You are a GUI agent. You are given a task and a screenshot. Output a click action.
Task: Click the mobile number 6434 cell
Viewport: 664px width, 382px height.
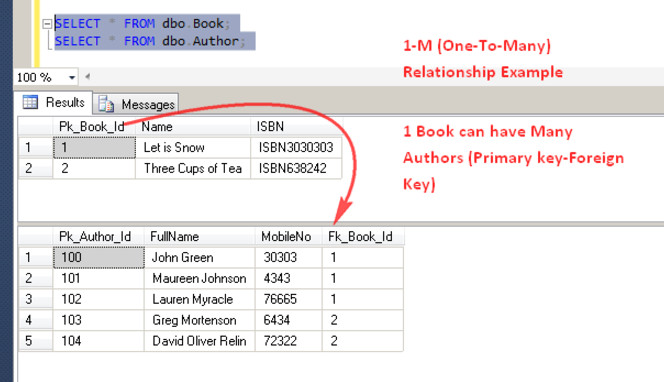click(x=288, y=320)
